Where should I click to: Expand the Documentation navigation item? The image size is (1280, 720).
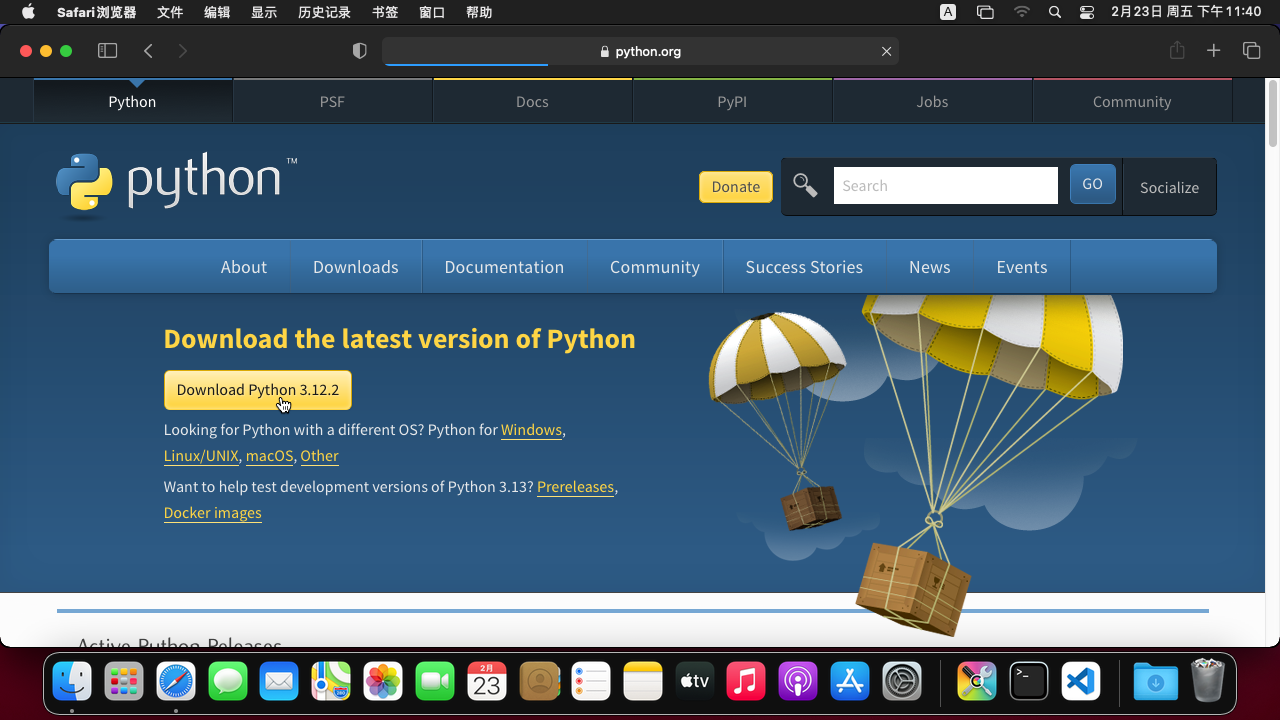pos(504,267)
